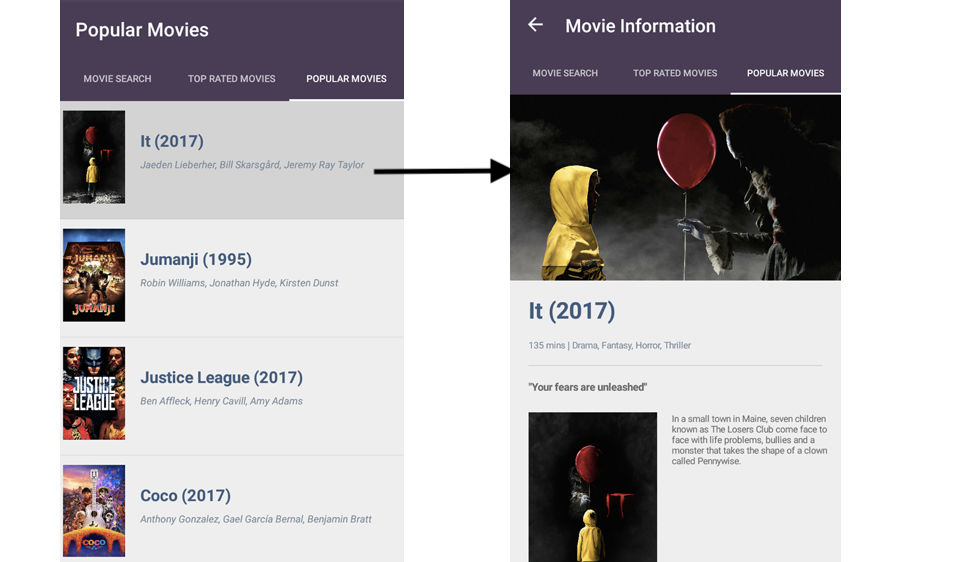Click the It backdrop image with red balloon
Screen dimensions: 958x562
tap(675, 188)
